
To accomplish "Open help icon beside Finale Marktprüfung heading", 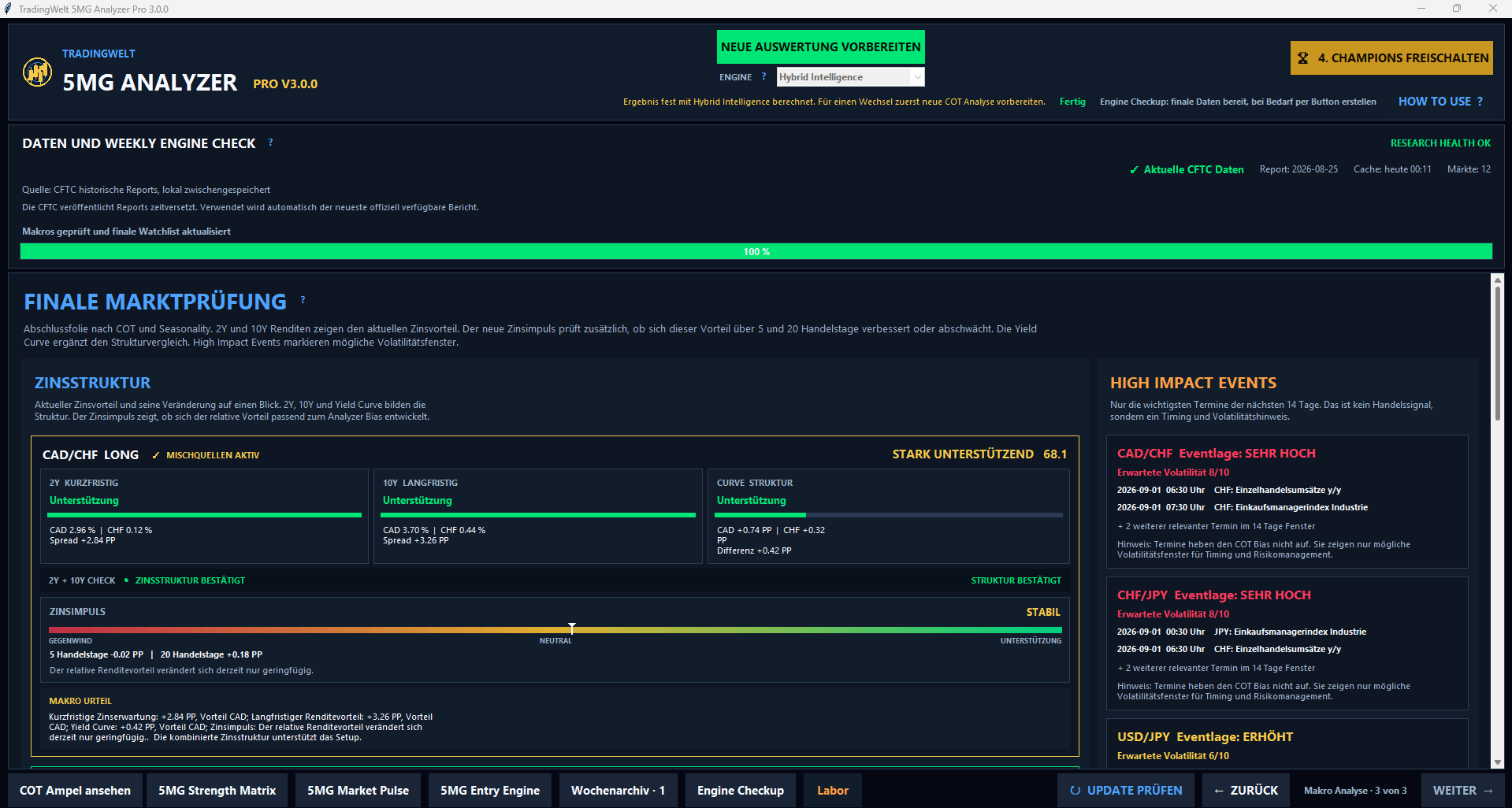I will (x=303, y=300).
